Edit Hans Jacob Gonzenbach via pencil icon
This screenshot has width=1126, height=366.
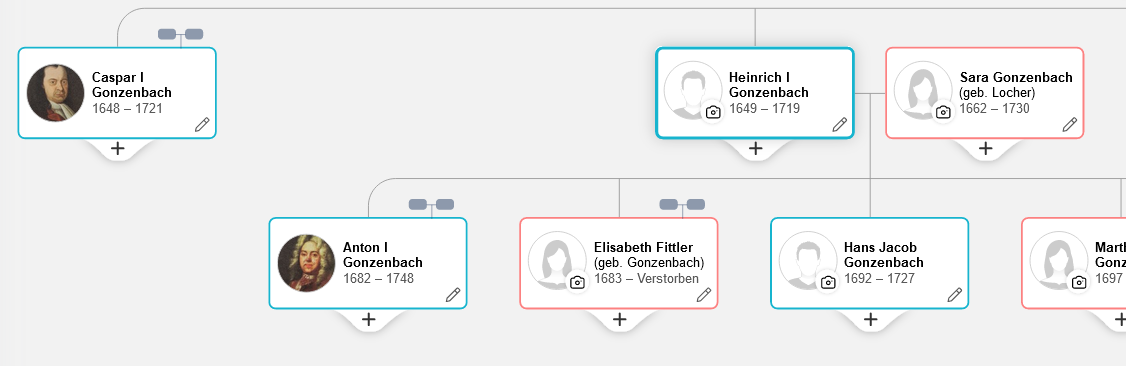tap(954, 295)
